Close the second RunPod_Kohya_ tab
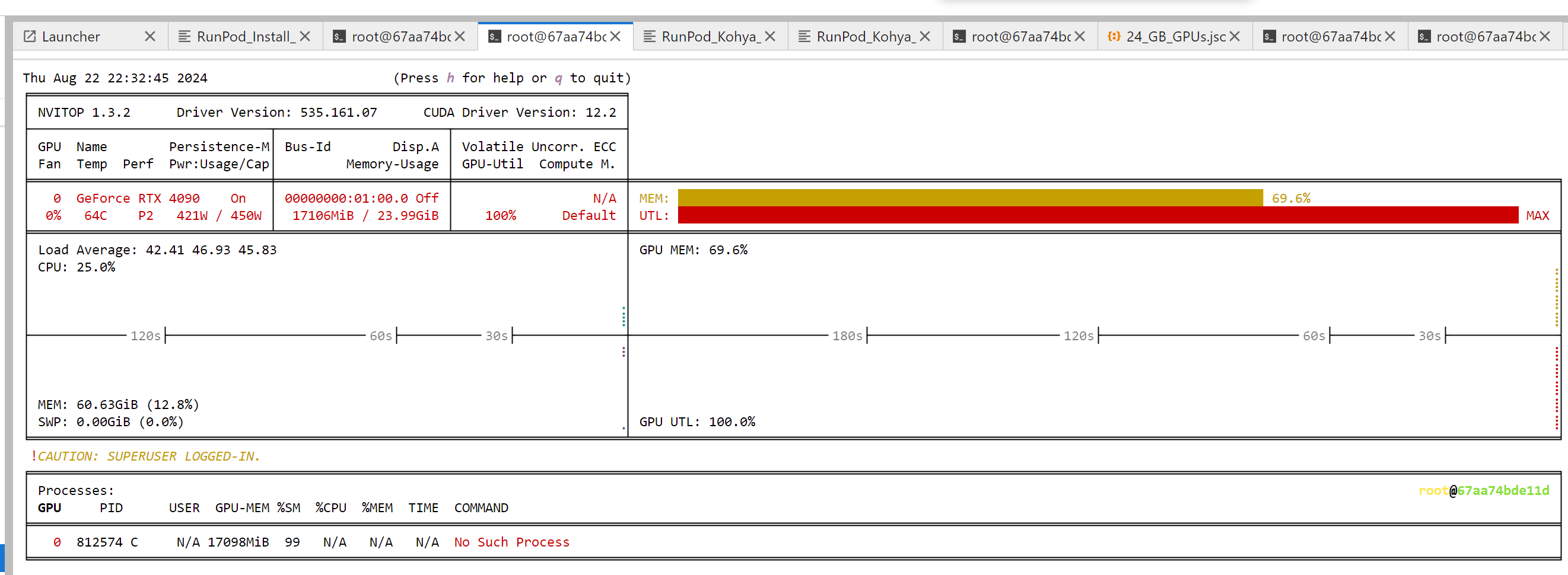This screenshot has width=1568, height=575. click(x=925, y=37)
